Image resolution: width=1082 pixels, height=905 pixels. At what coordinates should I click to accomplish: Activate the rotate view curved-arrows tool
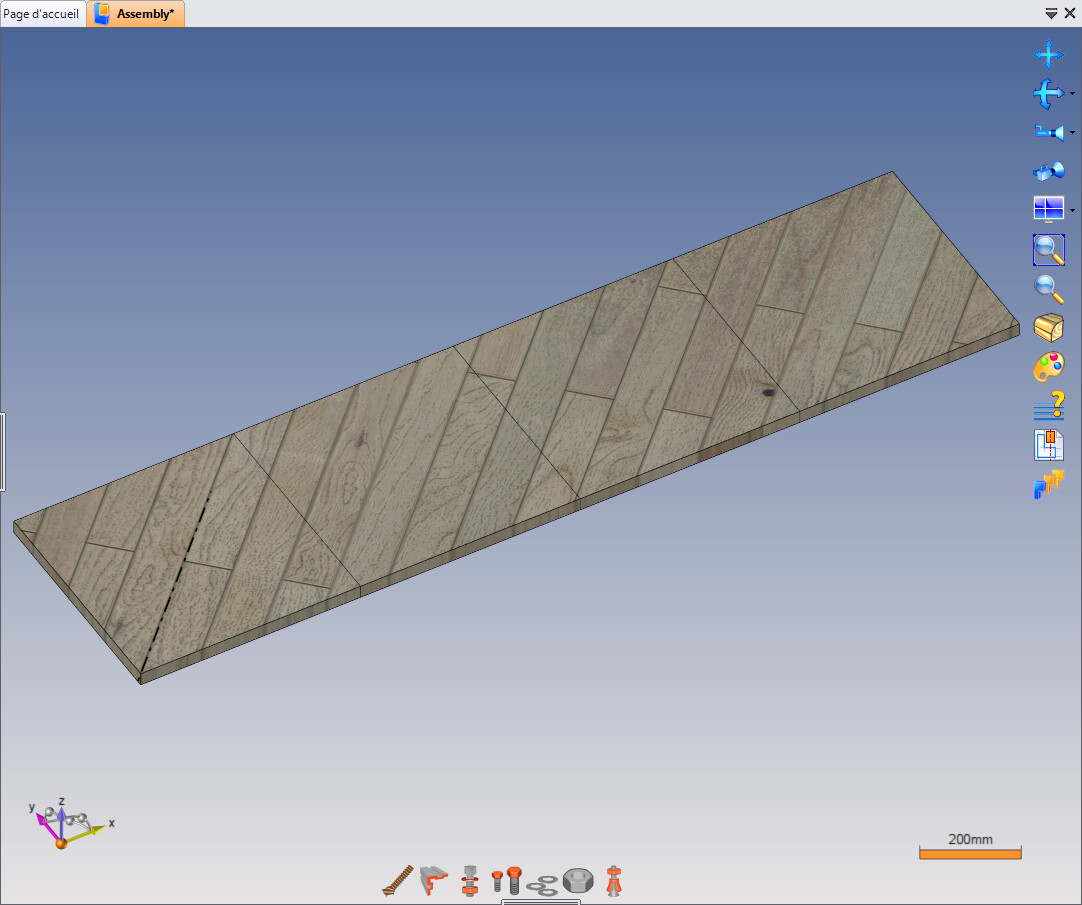(x=1048, y=93)
